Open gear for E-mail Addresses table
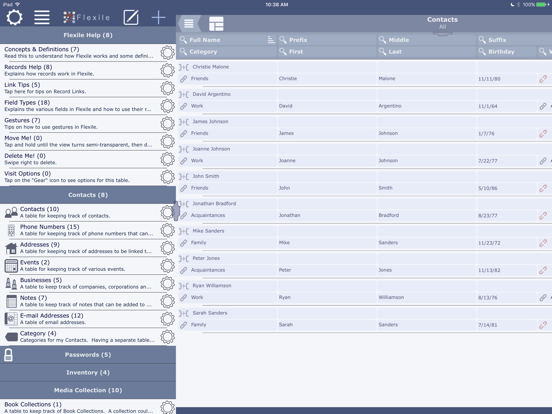The height and width of the screenshot is (414, 552). [x=168, y=319]
